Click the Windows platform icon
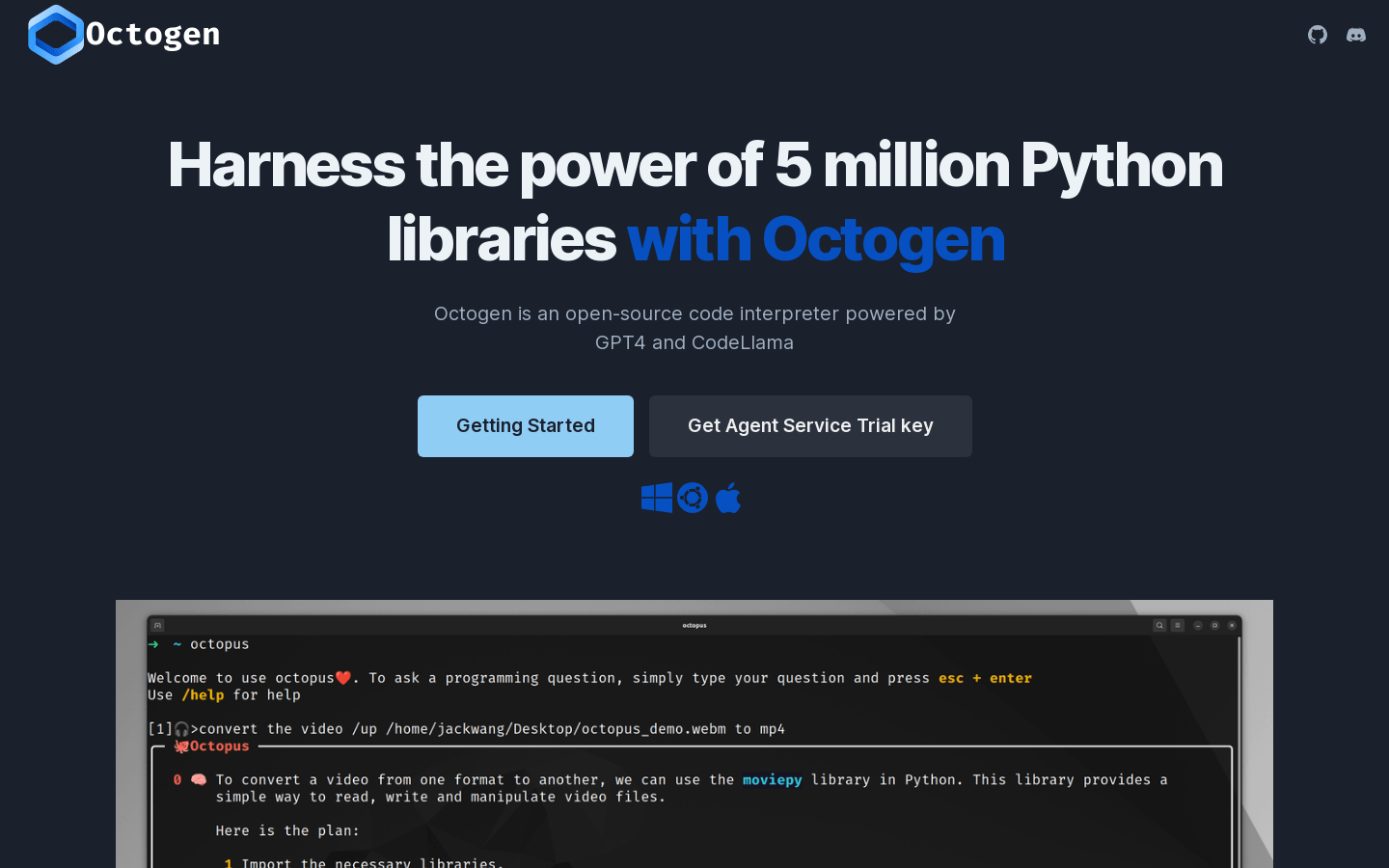 pyautogui.click(x=657, y=498)
